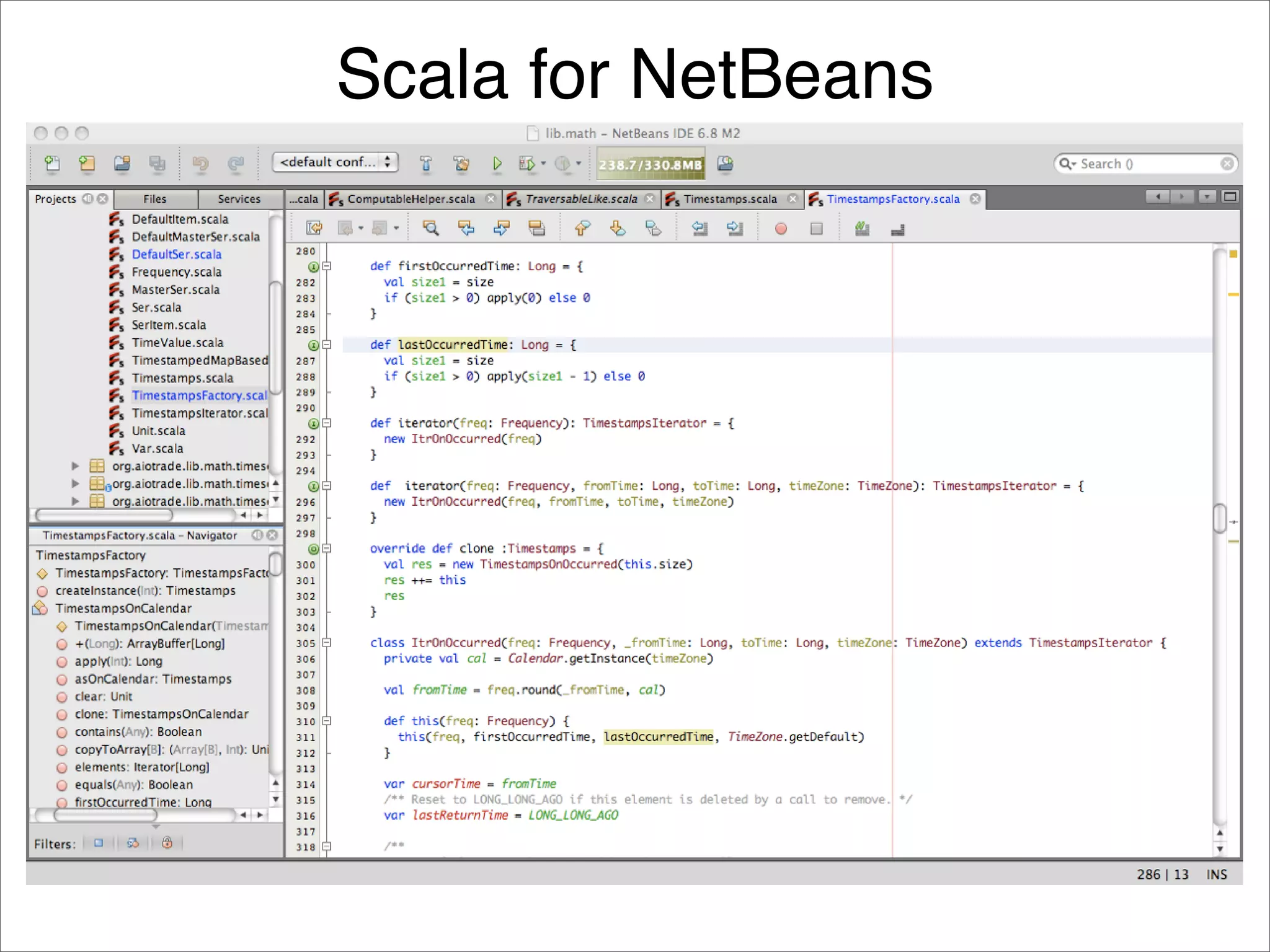Click the New Project toolbar icon
The image size is (1270, 952).
(x=87, y=164)
